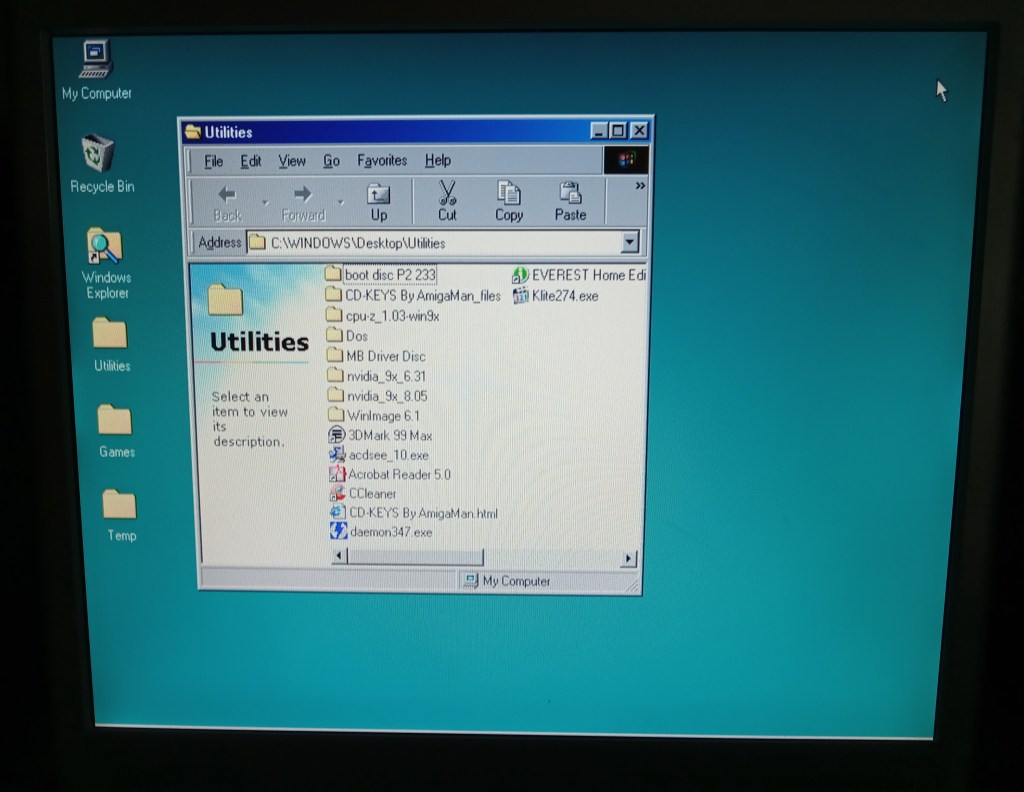Select the Recycle Bin icon
The width and height of the screenshot is (1024, 792).
pyautogui.click(x=98, y=156)
